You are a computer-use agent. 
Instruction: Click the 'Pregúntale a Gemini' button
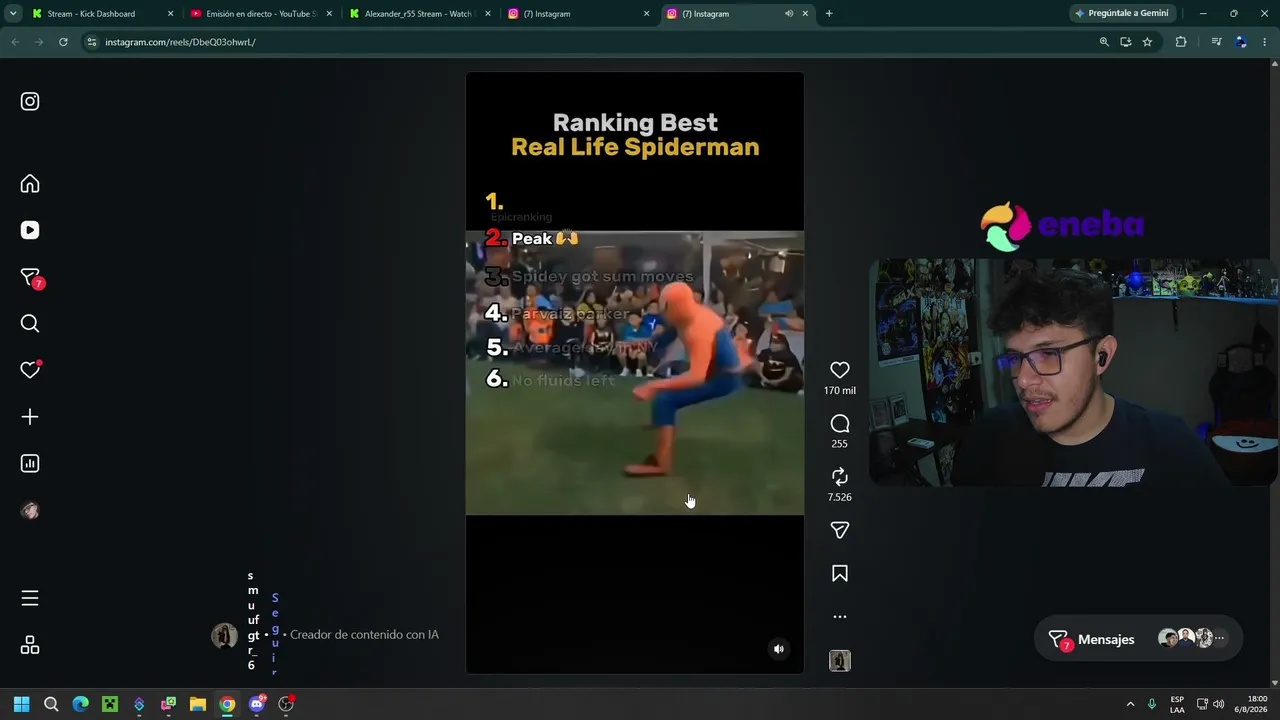click(1121, 14)
